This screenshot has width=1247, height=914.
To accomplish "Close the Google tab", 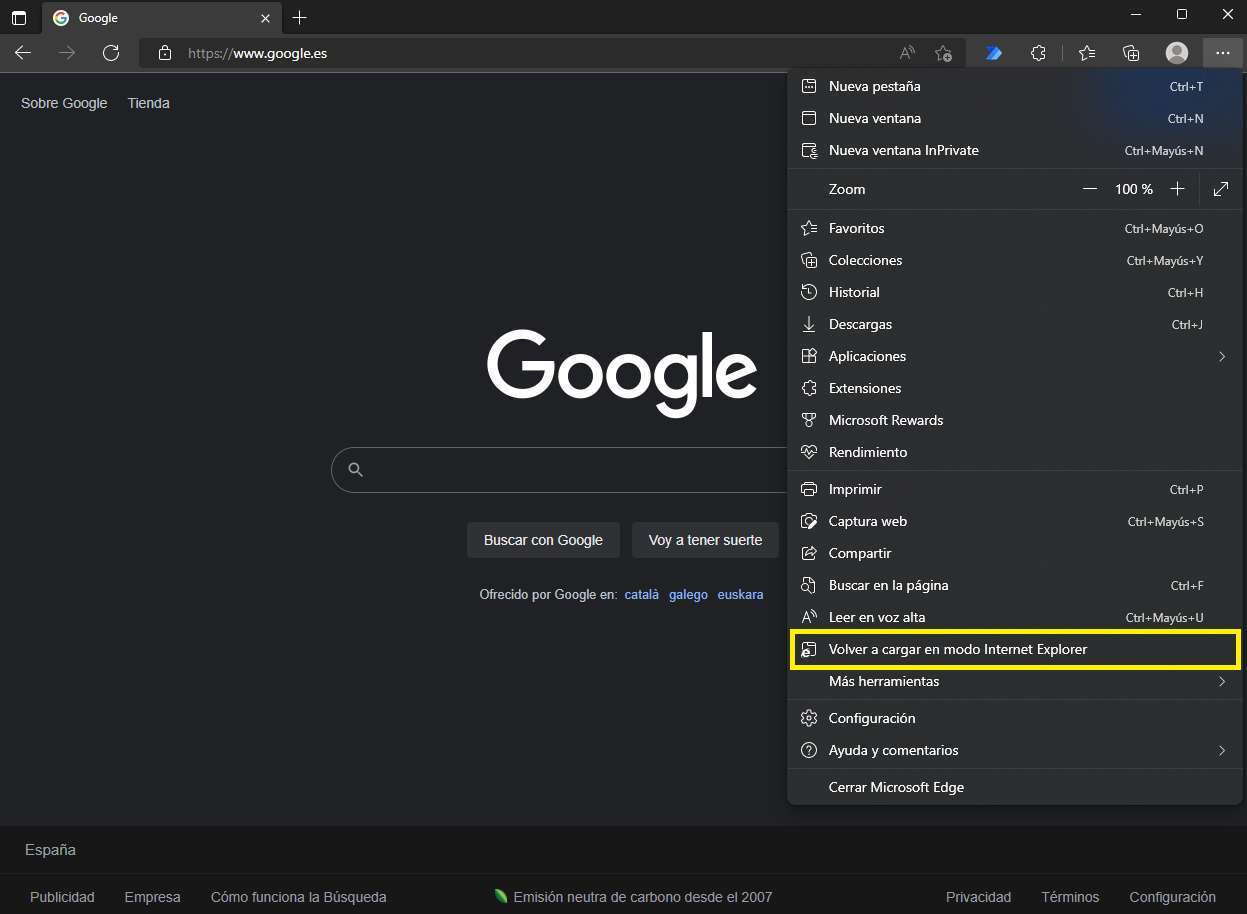I will [265, 18].
